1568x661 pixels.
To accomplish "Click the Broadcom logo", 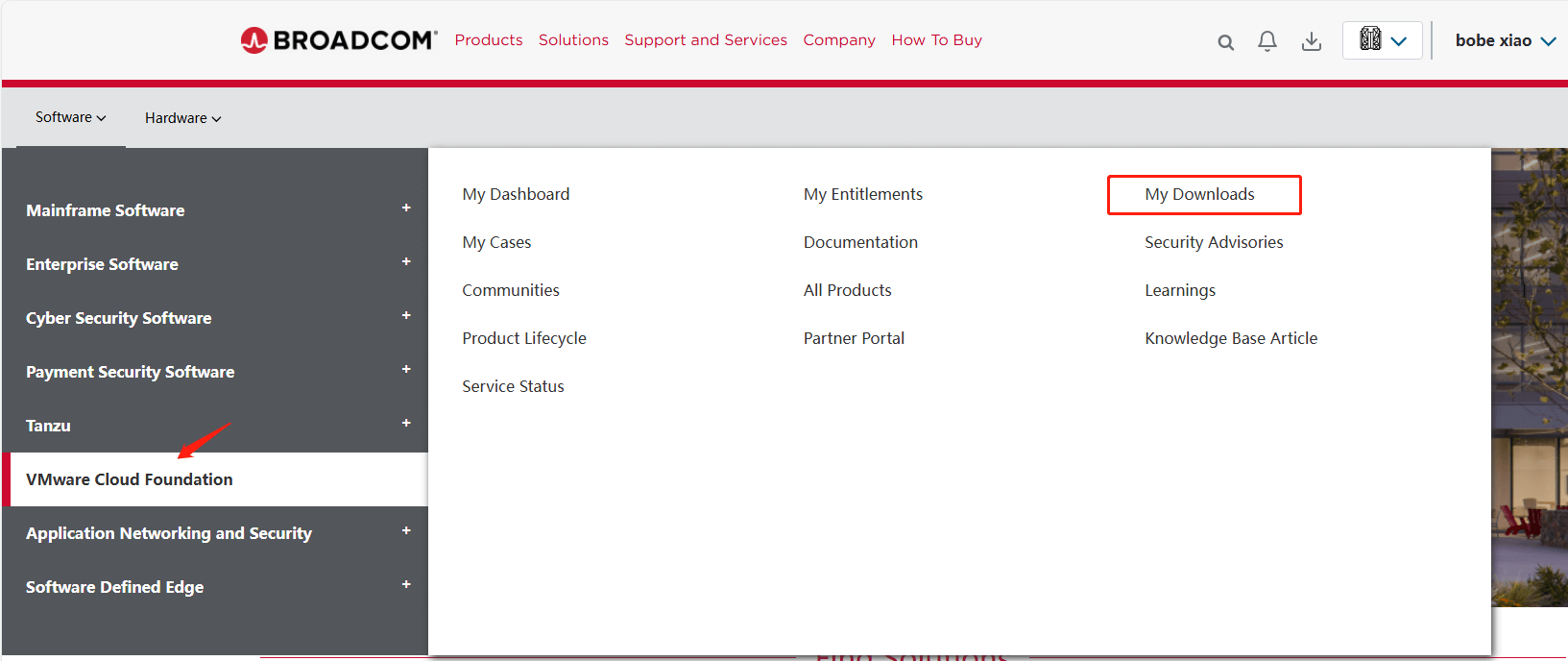I will [x=338, y=40].
